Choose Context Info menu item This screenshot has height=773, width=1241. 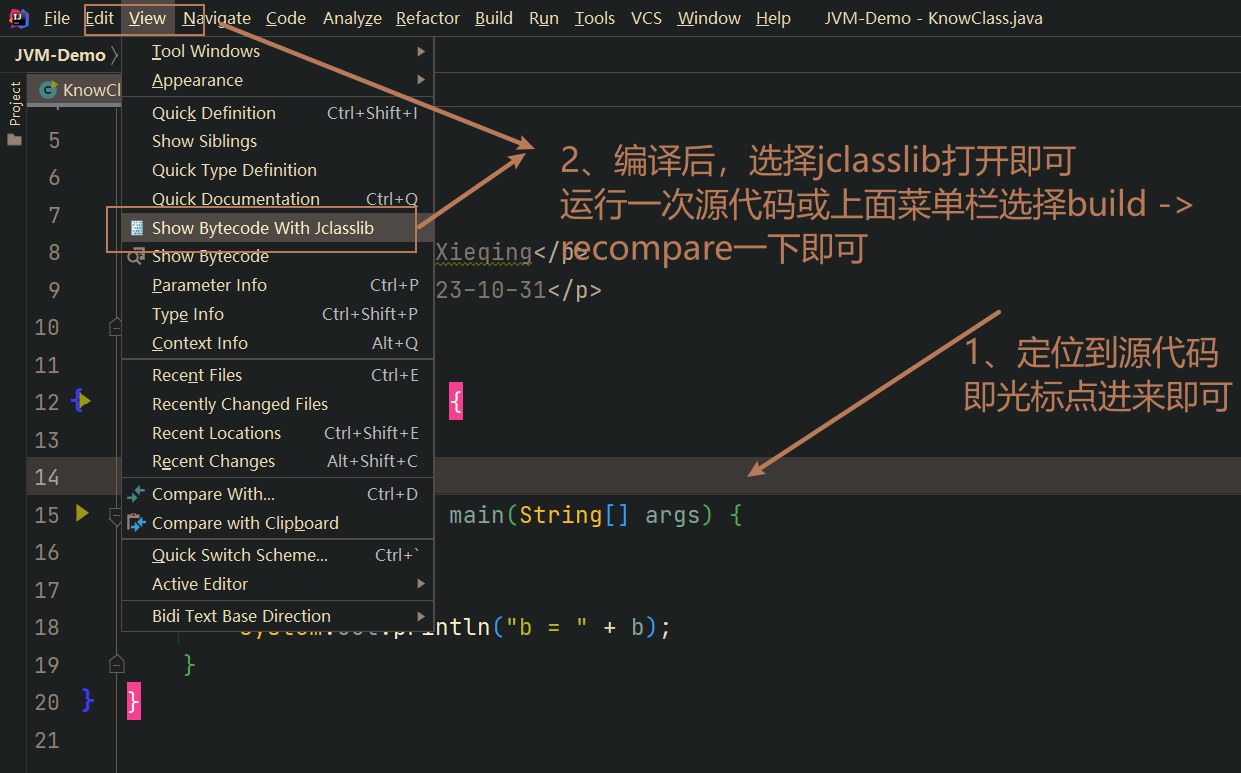point(277,343)
